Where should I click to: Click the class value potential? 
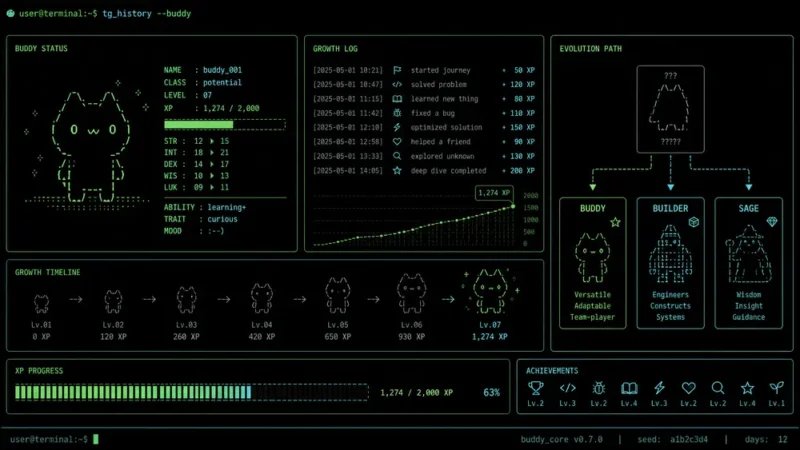222,82
